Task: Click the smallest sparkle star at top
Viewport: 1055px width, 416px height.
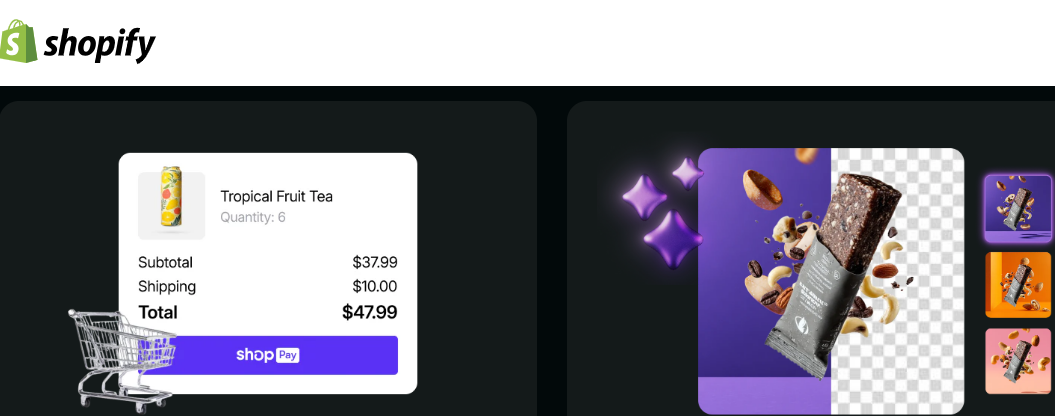Action: [688, 172]
